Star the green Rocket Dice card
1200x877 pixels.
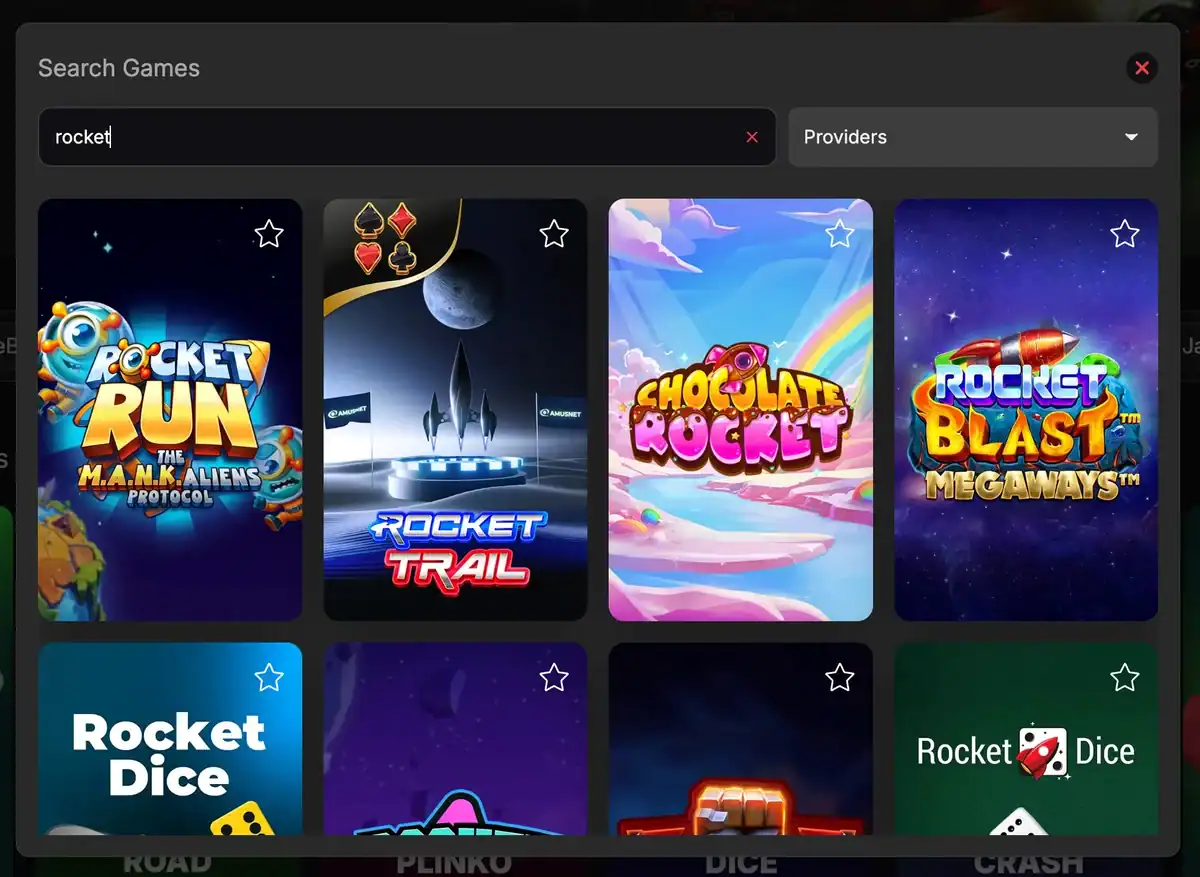[x=1125, y=678]
